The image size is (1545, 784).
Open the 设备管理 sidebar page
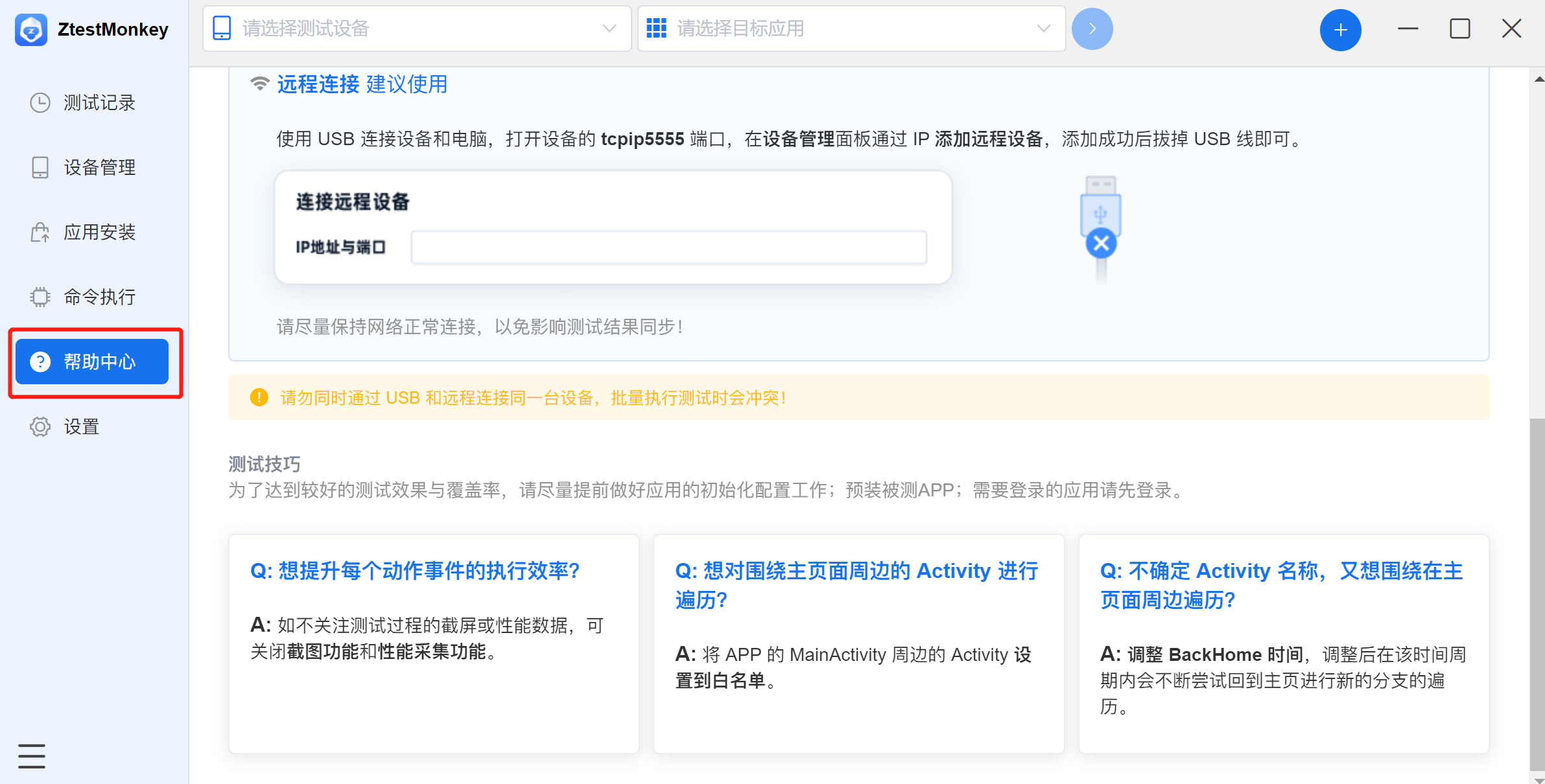pyautogui.click(x=92, y=167)
